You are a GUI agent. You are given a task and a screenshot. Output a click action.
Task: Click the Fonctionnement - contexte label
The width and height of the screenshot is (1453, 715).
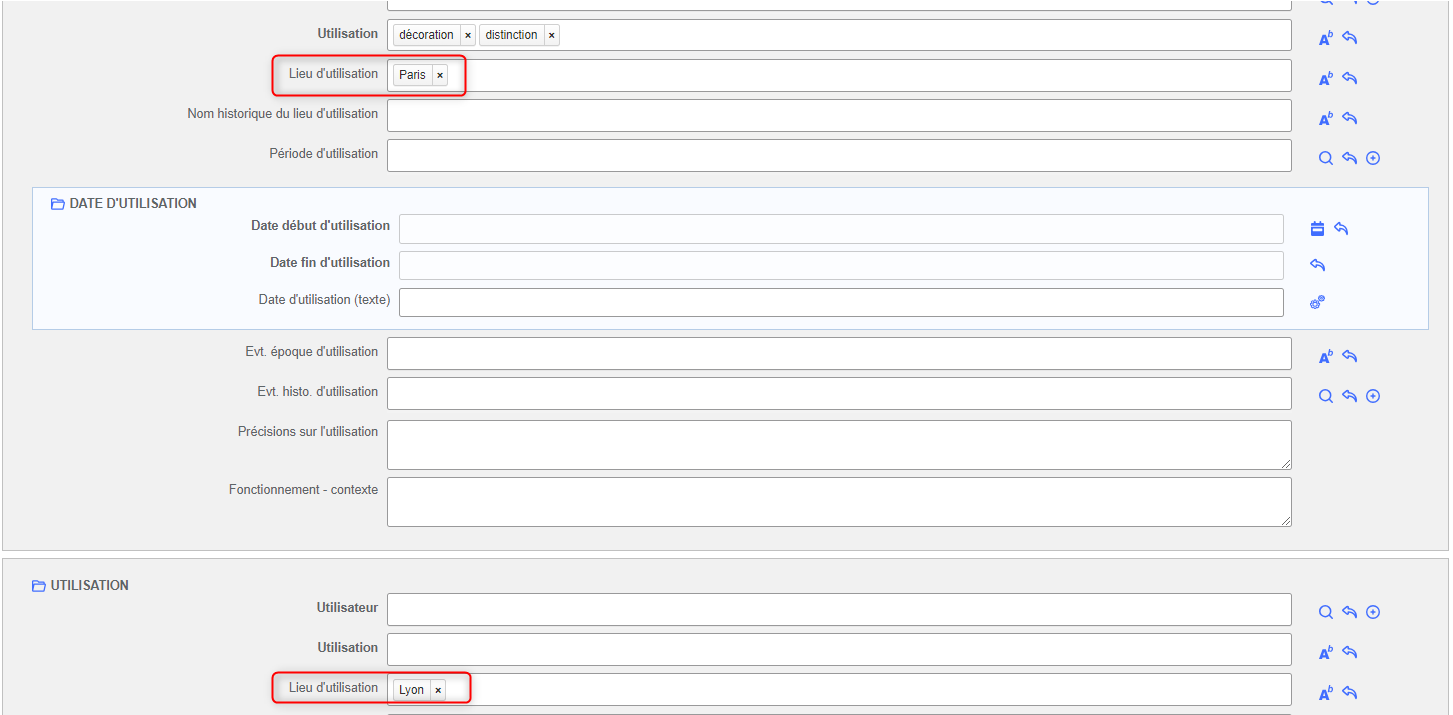tap(303, 490)
